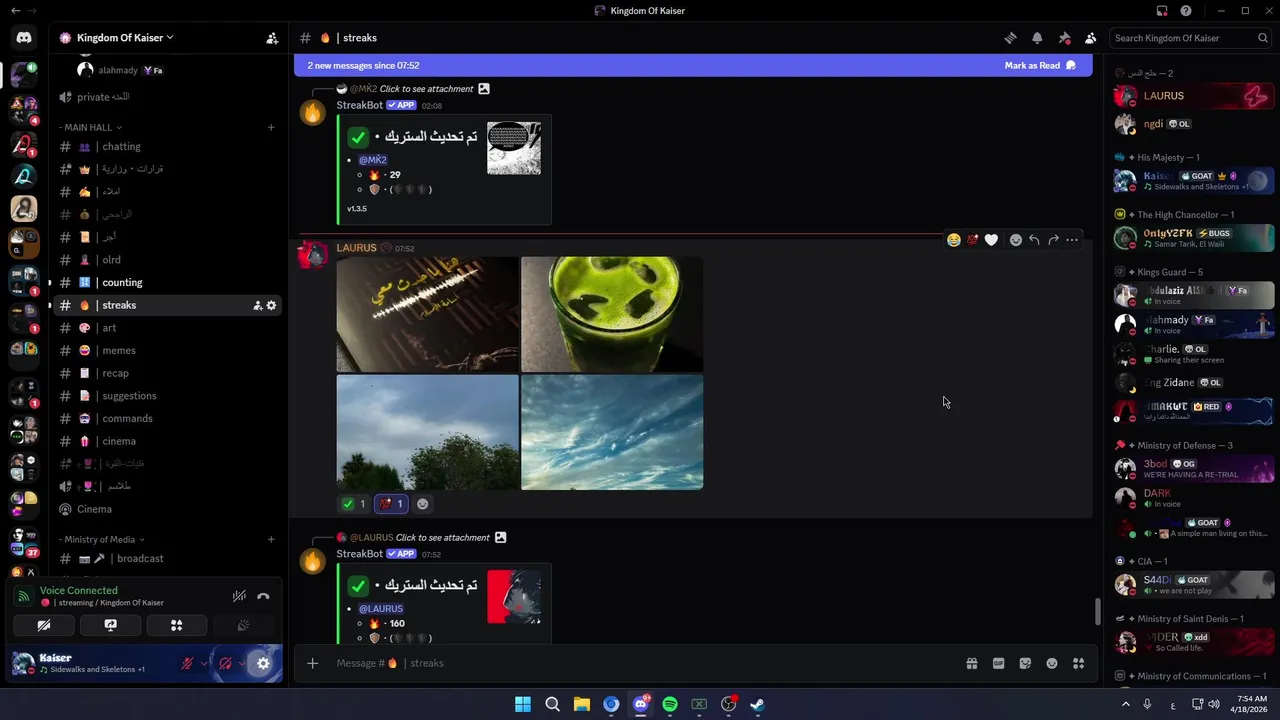Toggle noise suppression in voice panel
This screenshot has width=1280, height=720.
[239, 596]
